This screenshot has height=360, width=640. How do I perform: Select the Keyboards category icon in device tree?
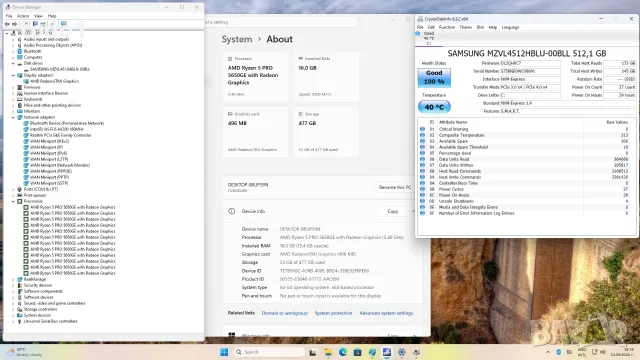(x=20, y=99)
